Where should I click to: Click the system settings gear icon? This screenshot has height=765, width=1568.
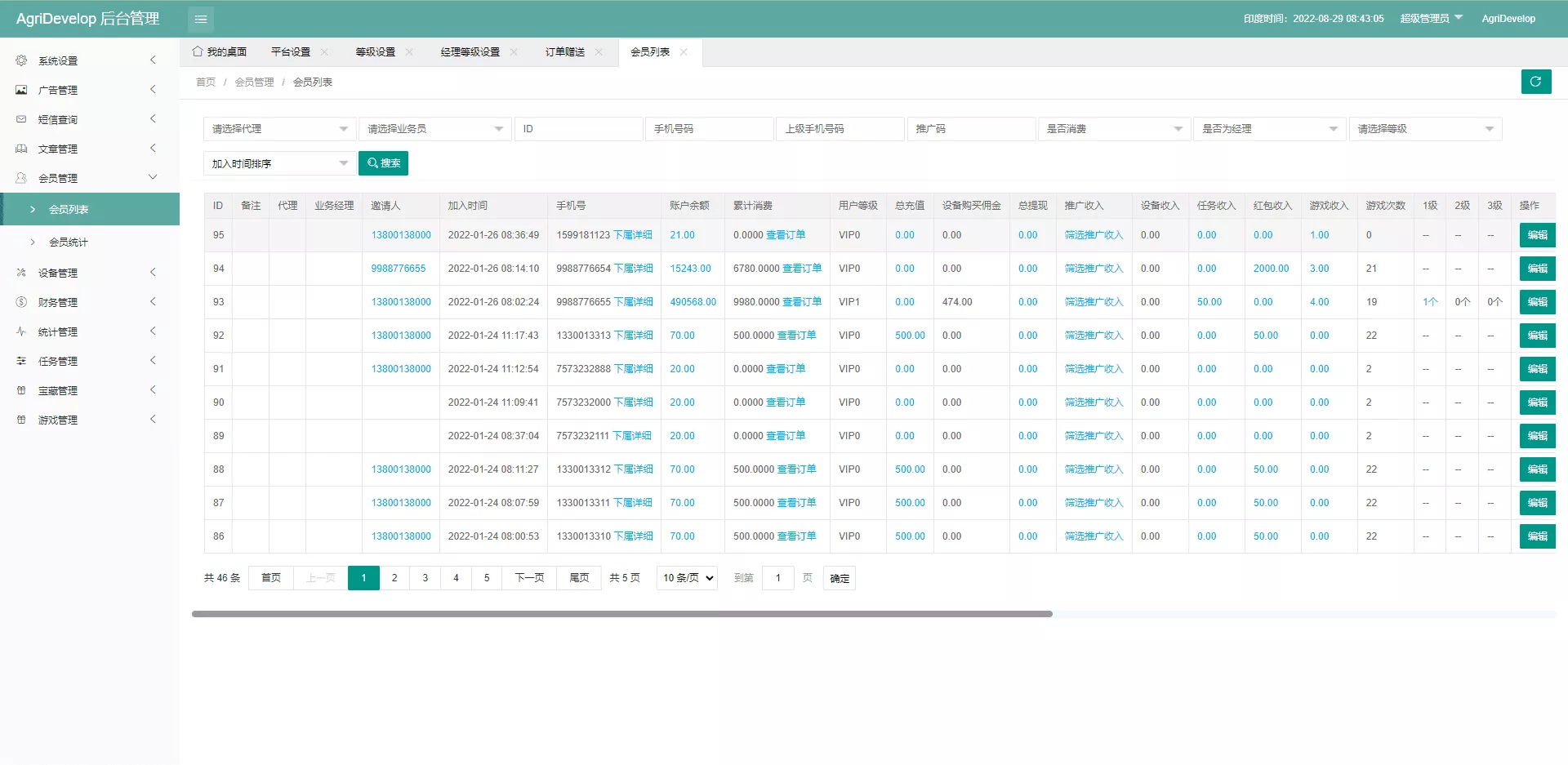point(21,60)
